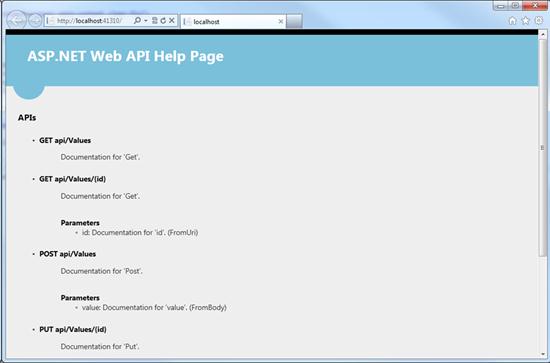
Task: Open the Tools gear icon
Action: [539, 21]
